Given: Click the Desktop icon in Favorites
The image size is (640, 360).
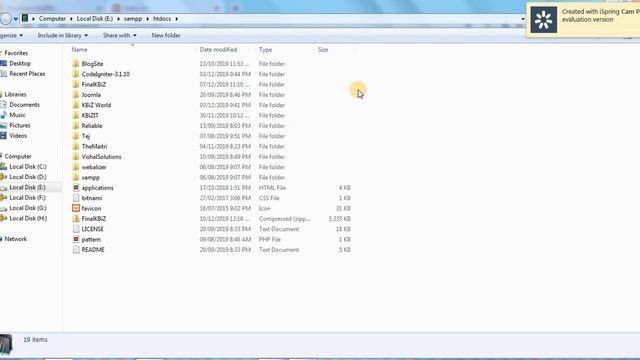Looking at the screenshot, I should click(4, 63).
